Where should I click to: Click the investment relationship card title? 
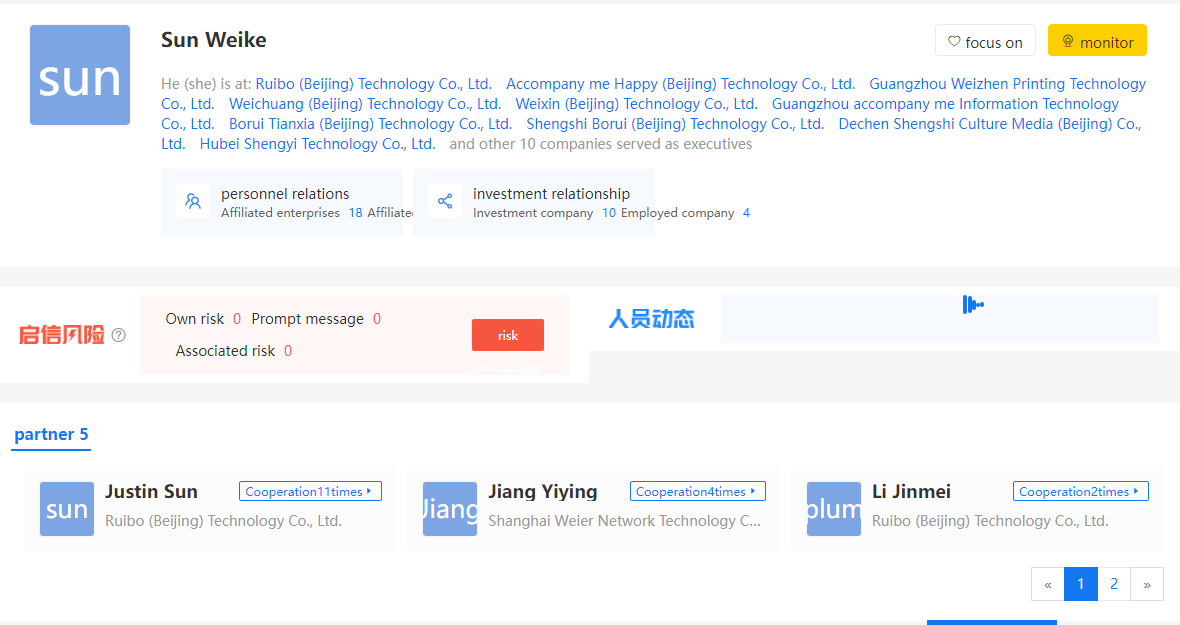552,194
